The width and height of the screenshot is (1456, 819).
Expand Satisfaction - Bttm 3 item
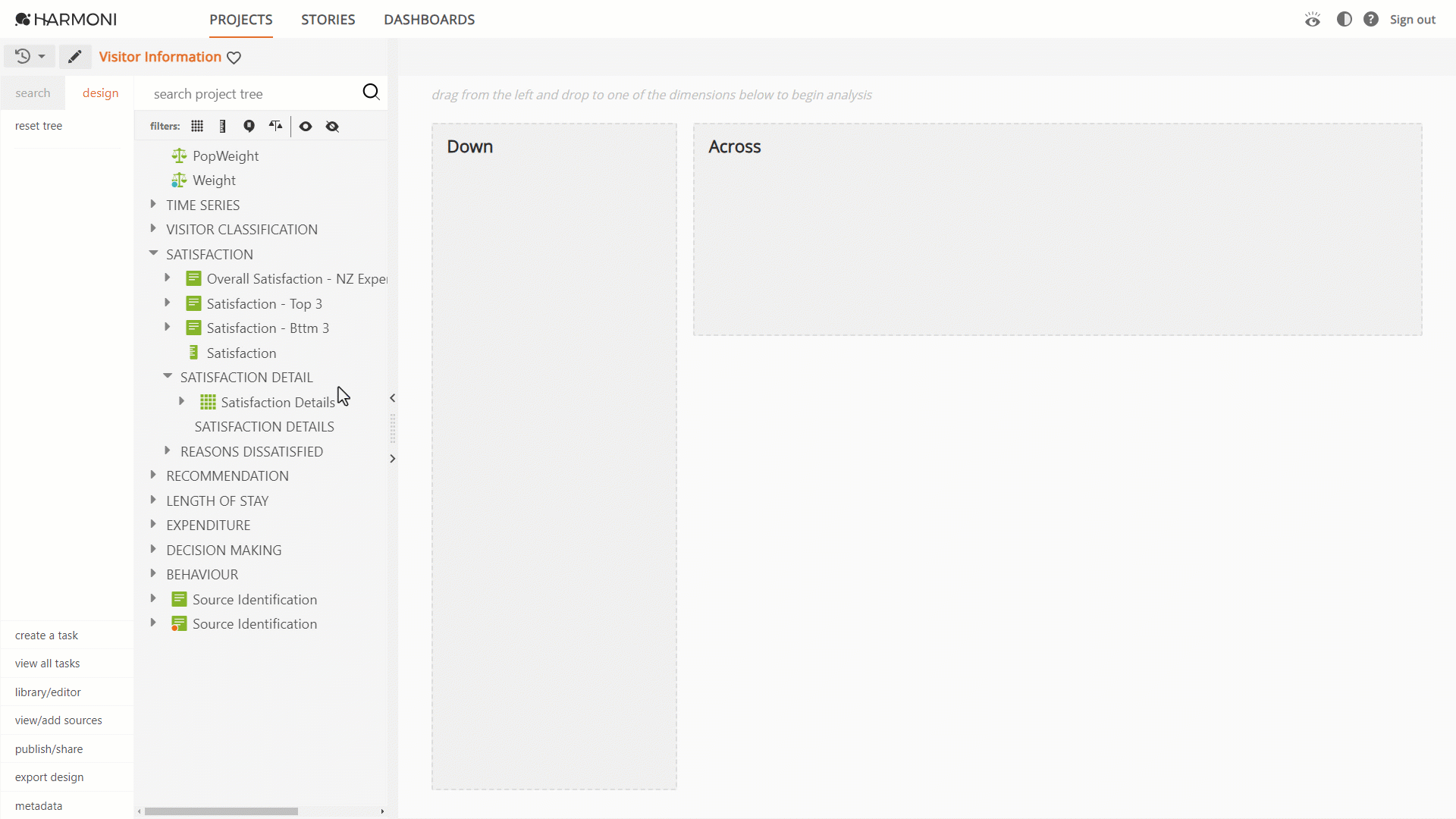coord(168,327)
